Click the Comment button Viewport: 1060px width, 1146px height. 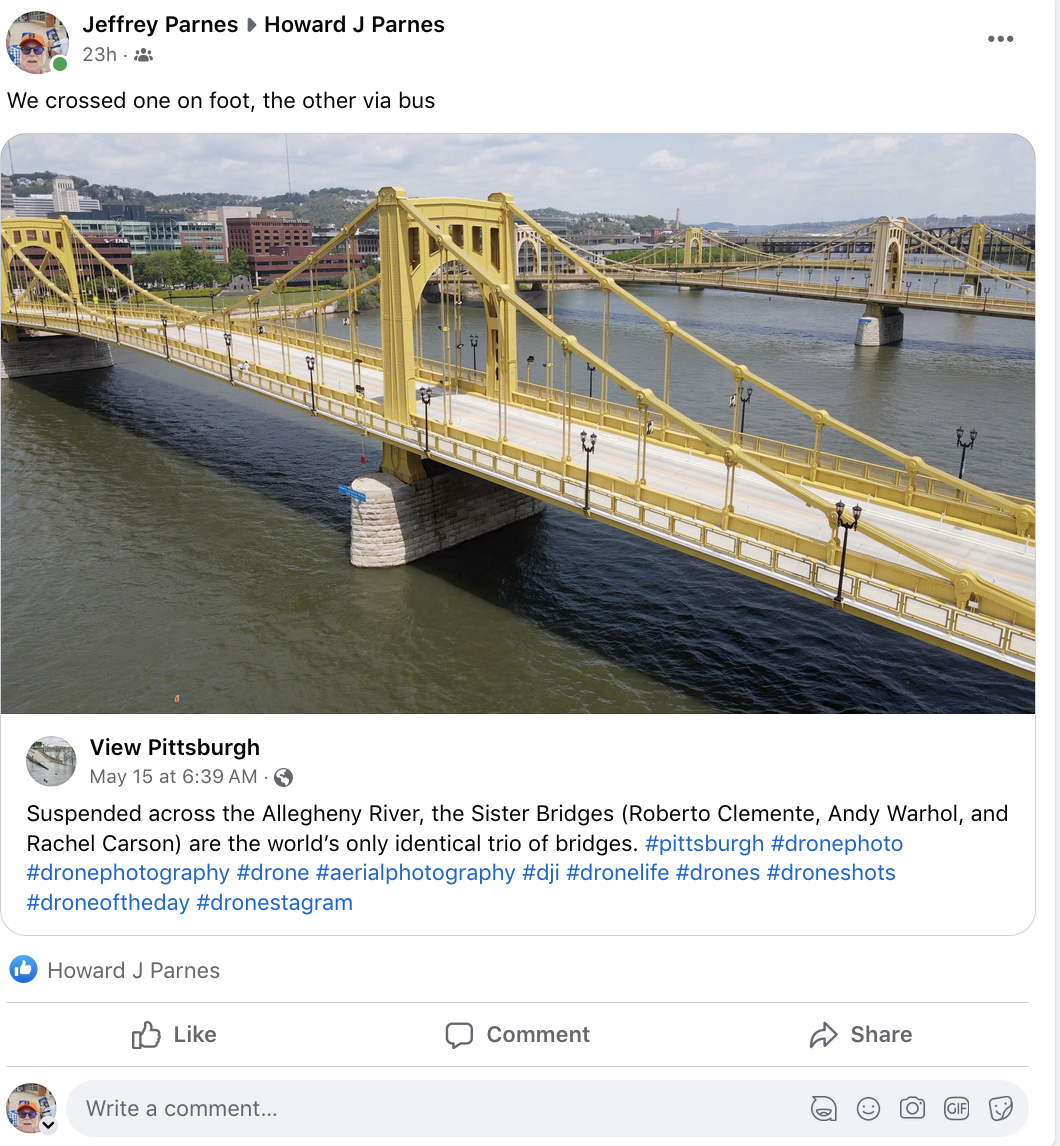click(x=517, y=1034)
